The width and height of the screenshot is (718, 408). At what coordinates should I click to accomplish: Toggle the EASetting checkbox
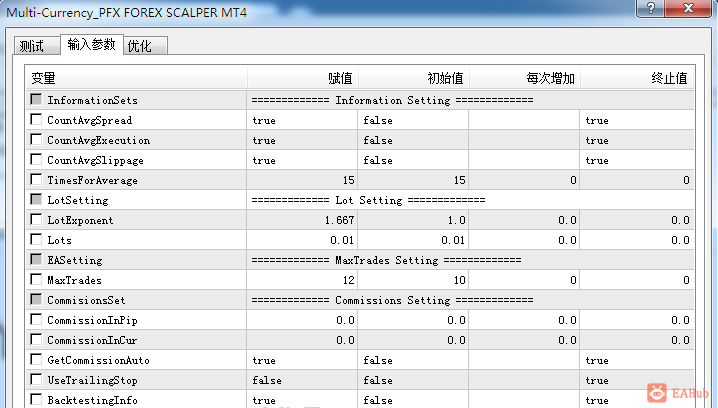coord(36,259)
